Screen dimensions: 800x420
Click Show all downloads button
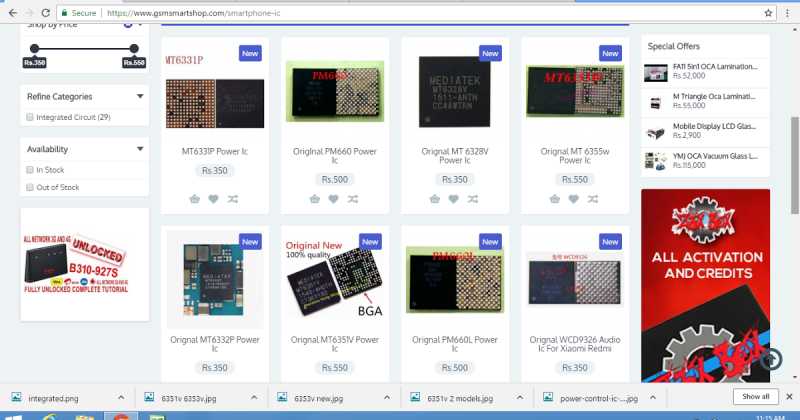(x=756, y=397)
